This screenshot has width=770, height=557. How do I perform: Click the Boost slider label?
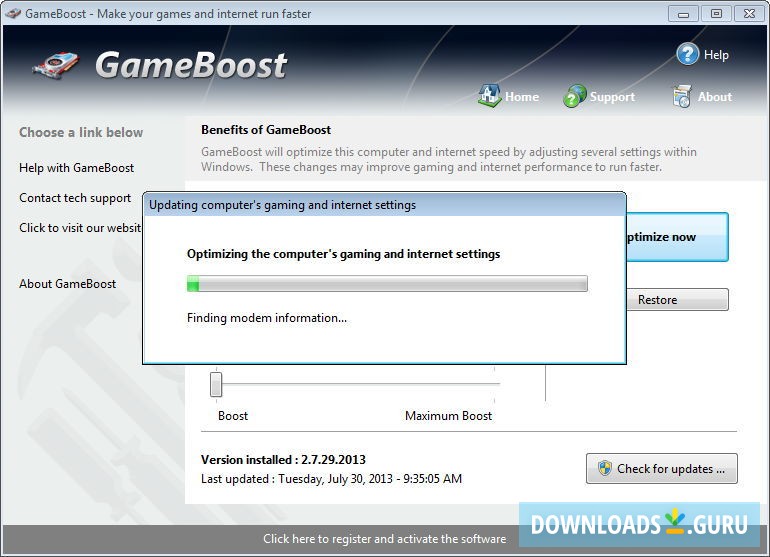click(x=233, y=416)
